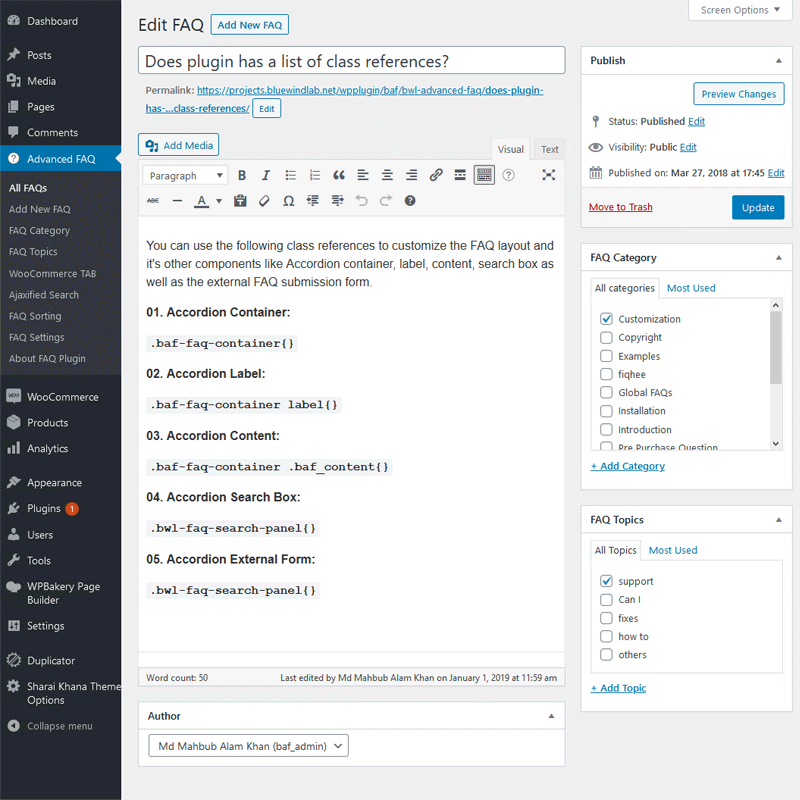
Task: Insert a special character
Action: [x=288, y=200]
